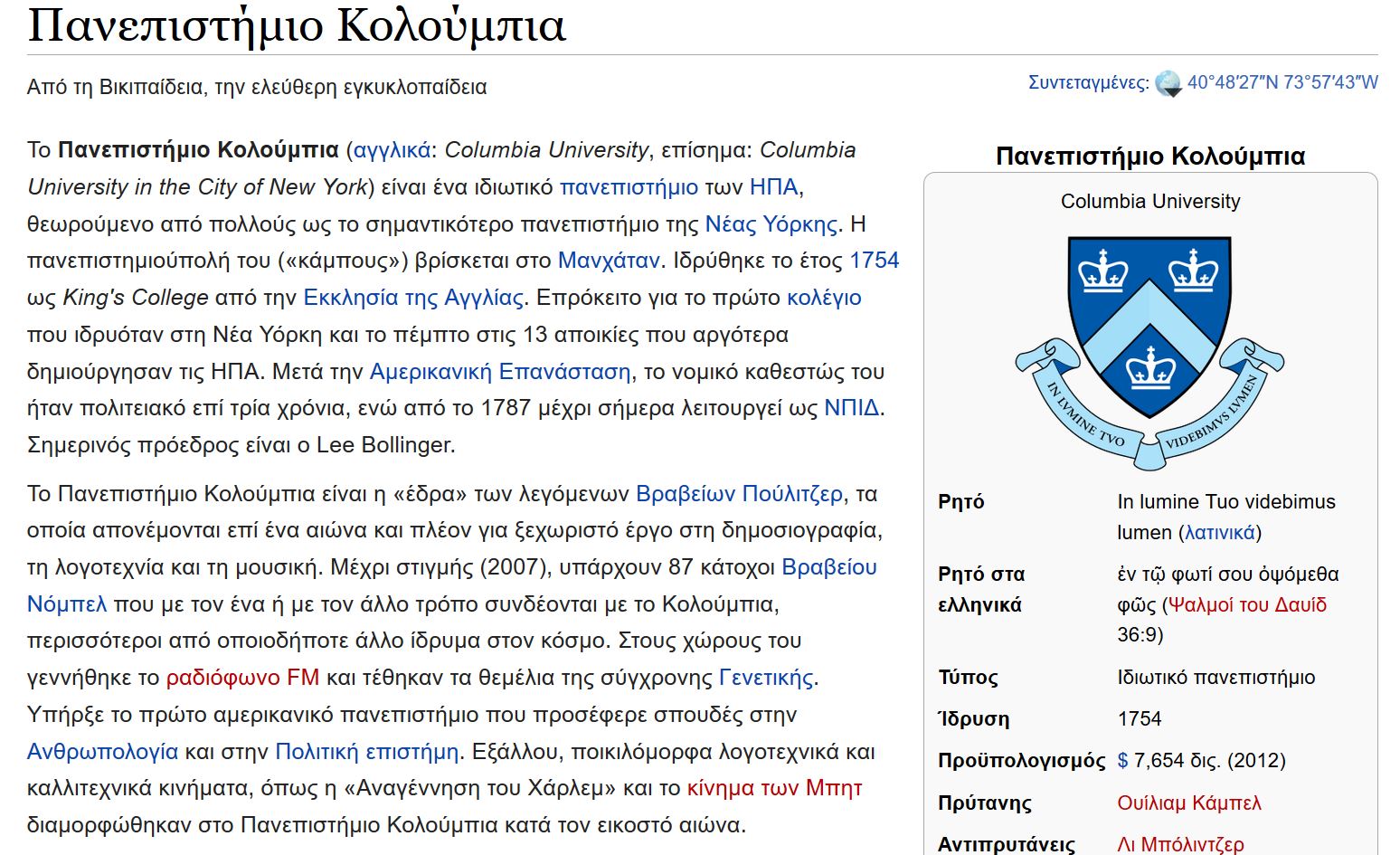Click the italic King's College text

coord(136,298)
